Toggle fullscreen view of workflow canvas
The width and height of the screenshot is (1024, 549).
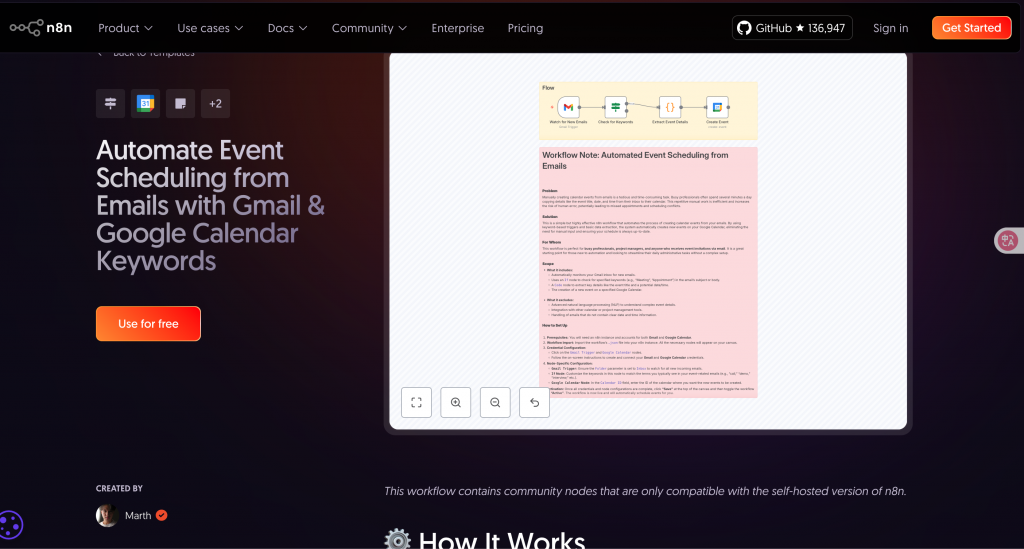[417, 403]
